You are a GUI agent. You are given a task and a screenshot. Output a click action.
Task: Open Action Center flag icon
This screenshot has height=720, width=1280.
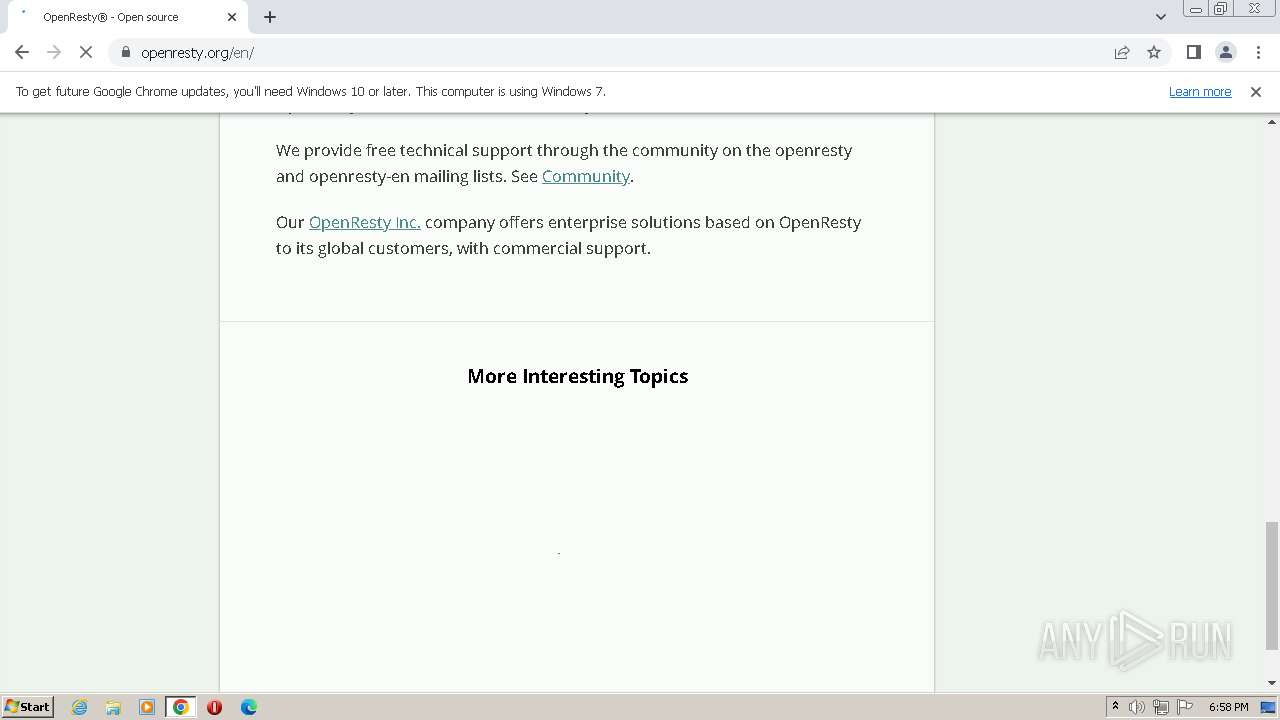point(1185,707)
